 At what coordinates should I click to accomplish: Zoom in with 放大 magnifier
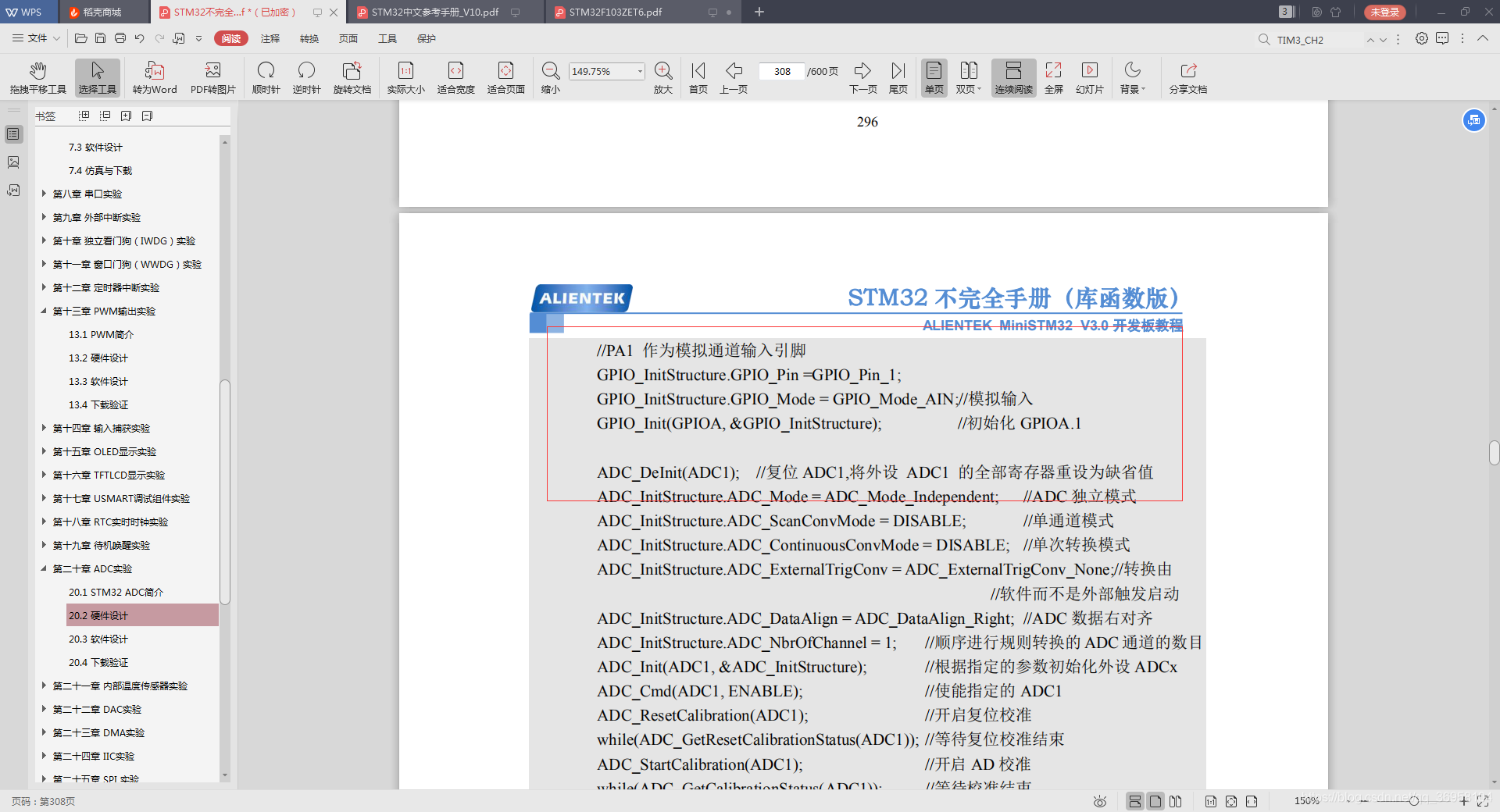coord(663,78)
